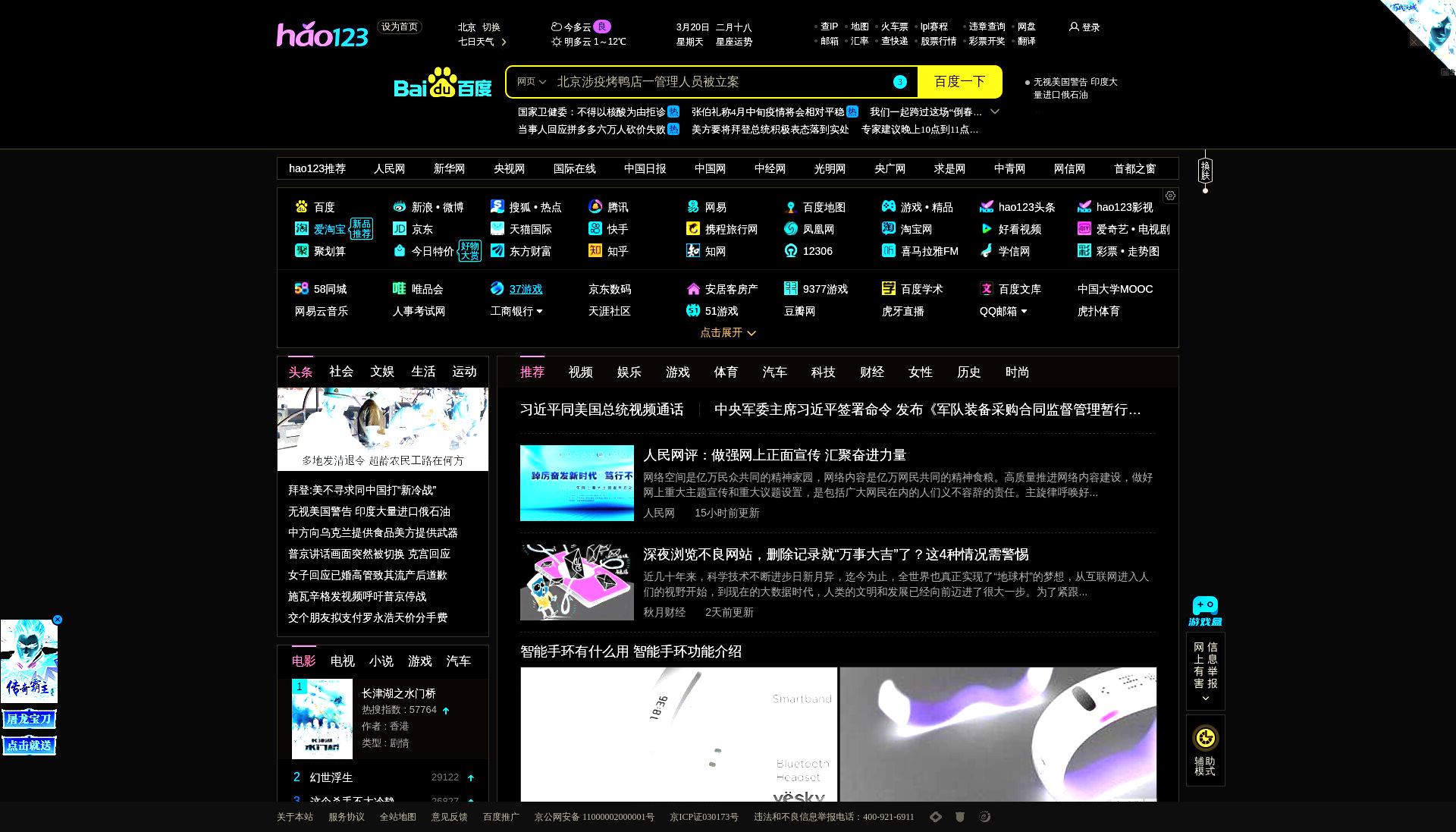Switch to the 小说 ranking tab
1456x832 pixels.
[381, 661]
